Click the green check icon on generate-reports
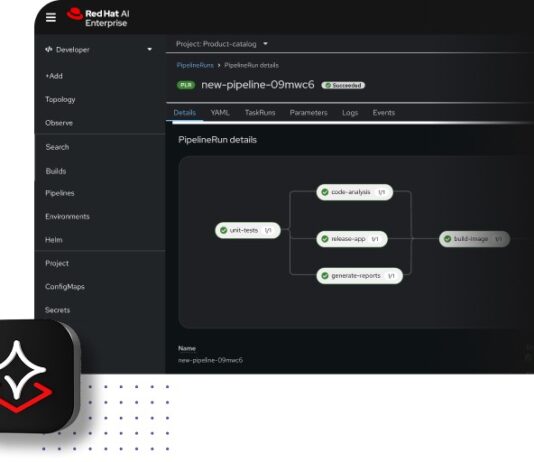This screenshot has width=534, height=462. [x=325, y=276]
